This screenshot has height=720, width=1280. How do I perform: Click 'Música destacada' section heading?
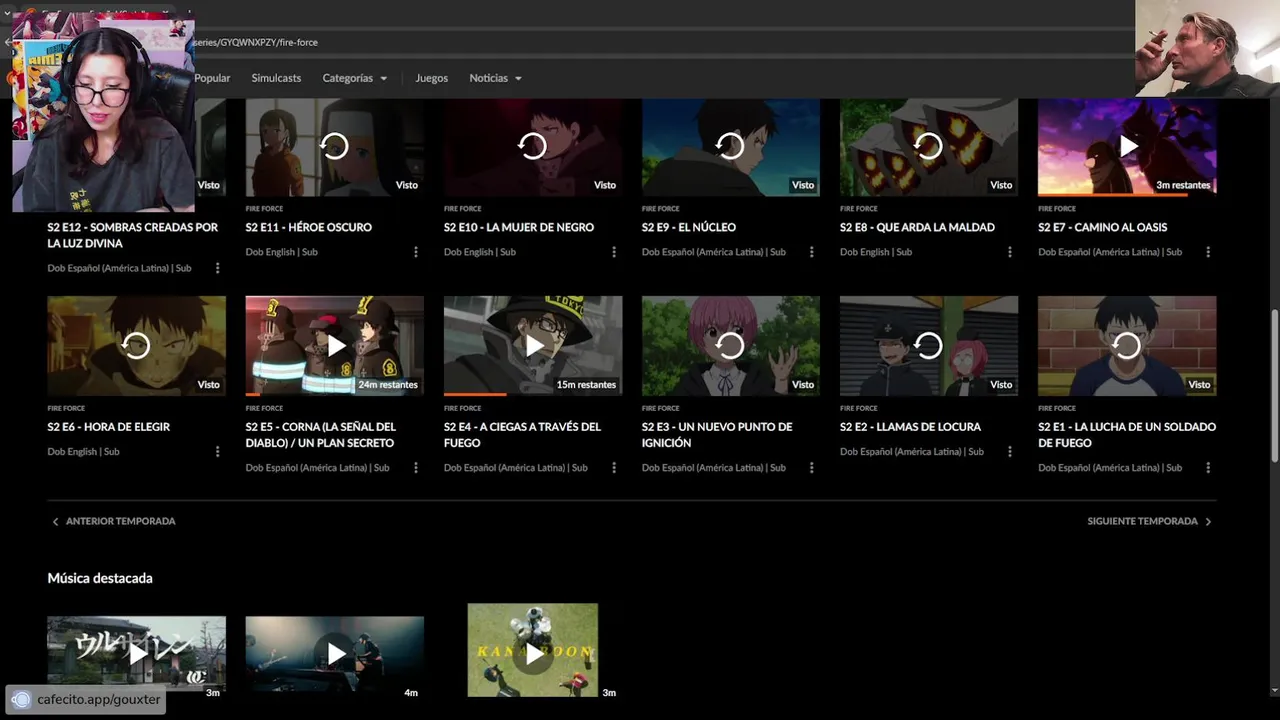coord(100,578)
